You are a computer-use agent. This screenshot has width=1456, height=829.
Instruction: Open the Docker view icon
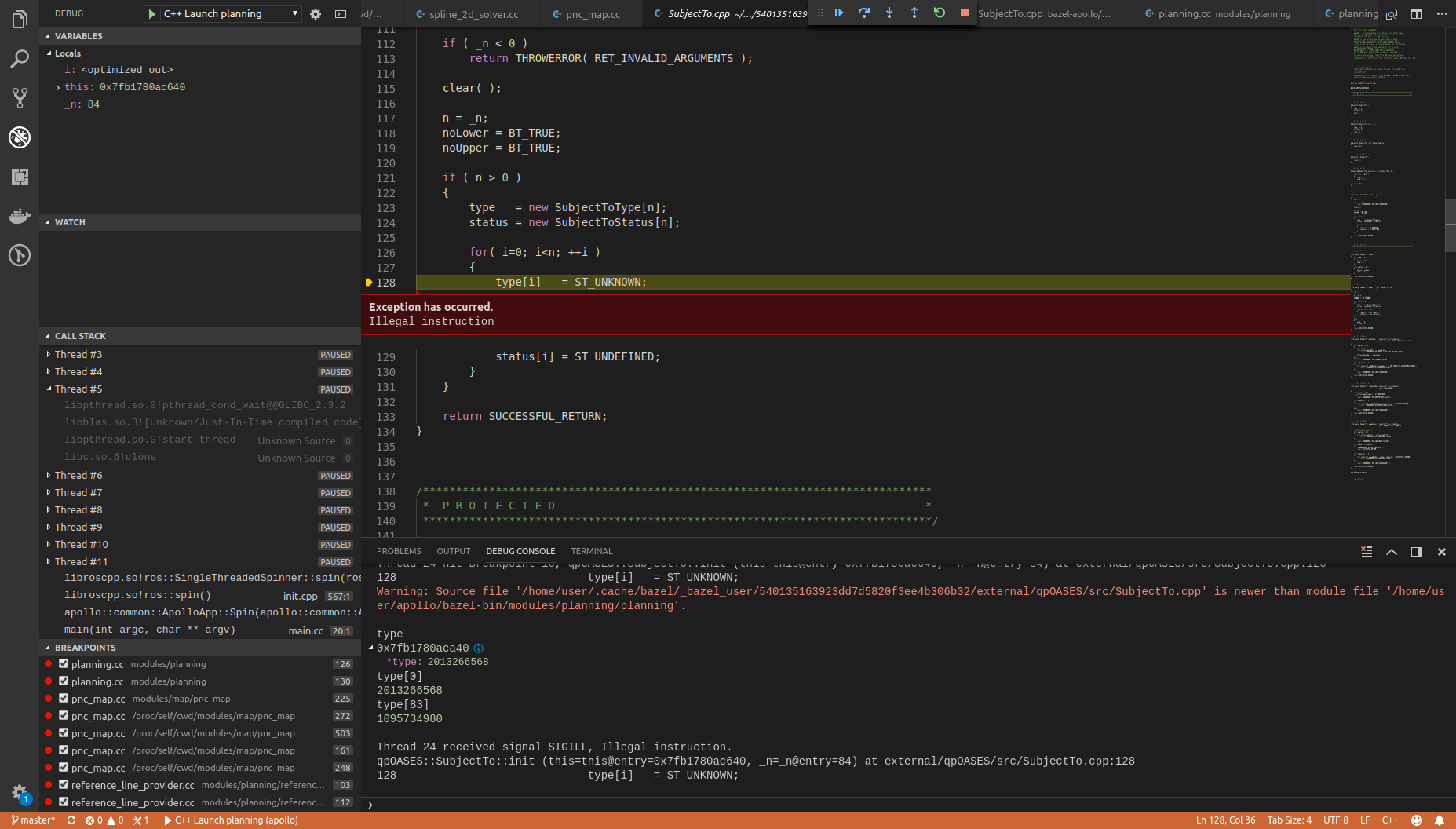(x=20, y=216)
